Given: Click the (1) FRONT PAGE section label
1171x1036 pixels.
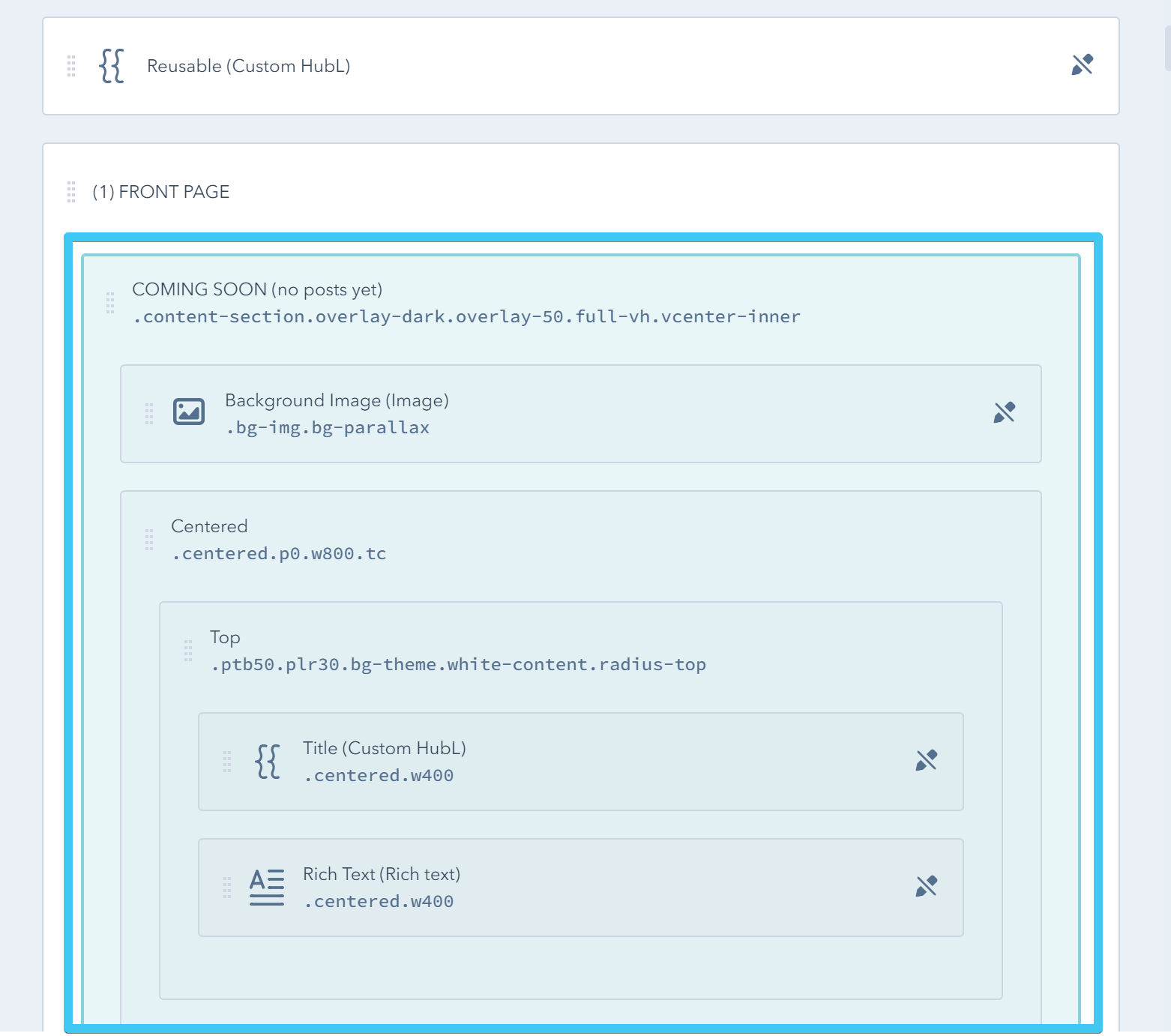Looking at the screenshot, I should [160, 192].
